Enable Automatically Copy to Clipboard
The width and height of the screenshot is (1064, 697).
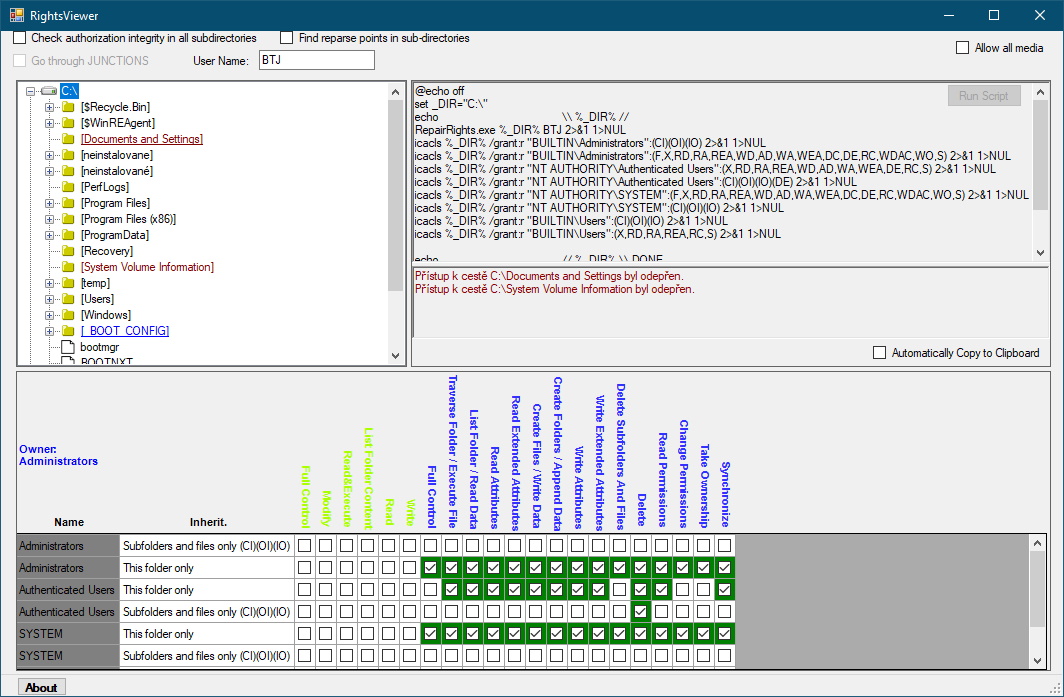coord(880,353)
